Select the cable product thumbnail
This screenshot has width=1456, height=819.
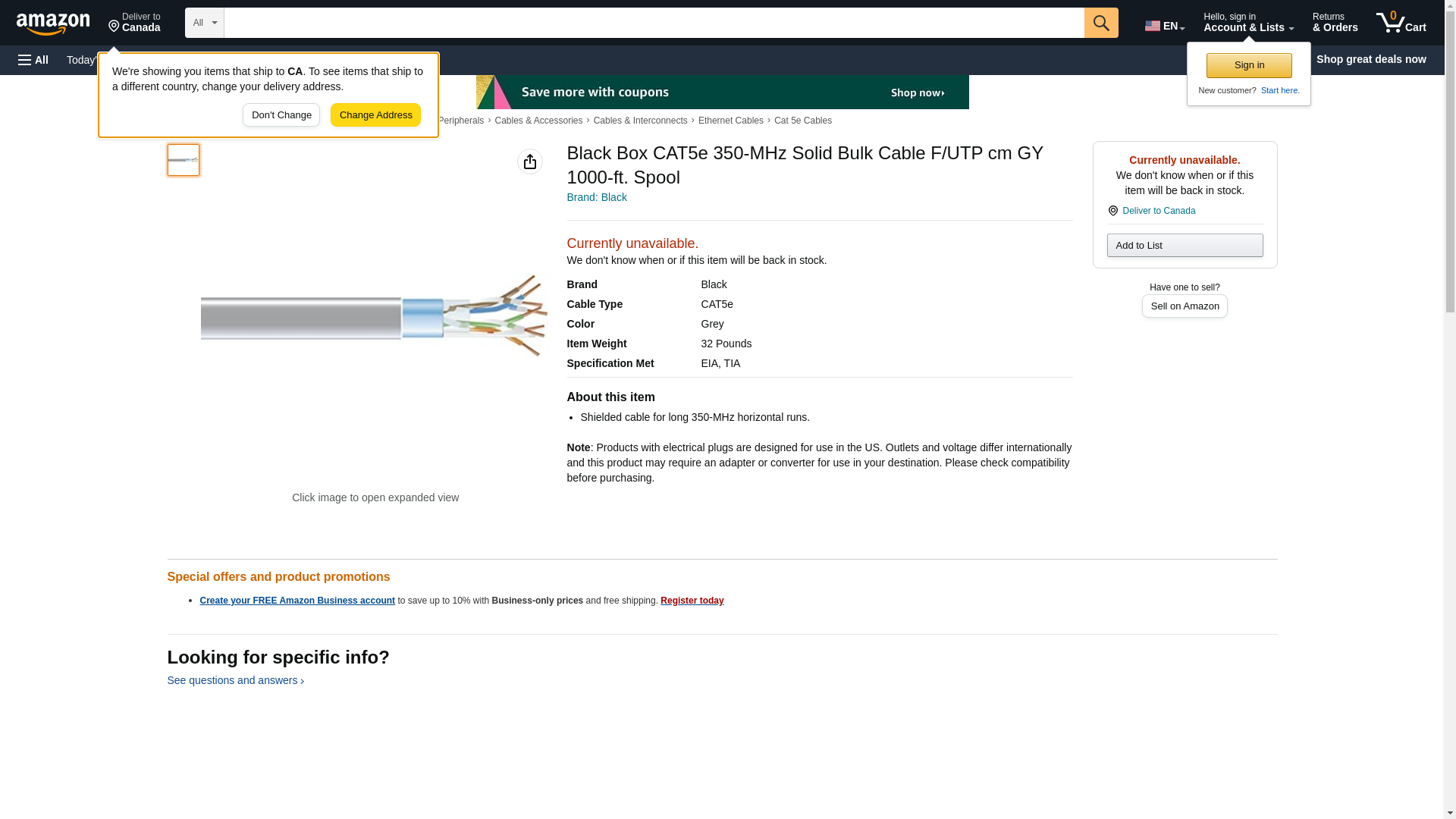(184, 160)
